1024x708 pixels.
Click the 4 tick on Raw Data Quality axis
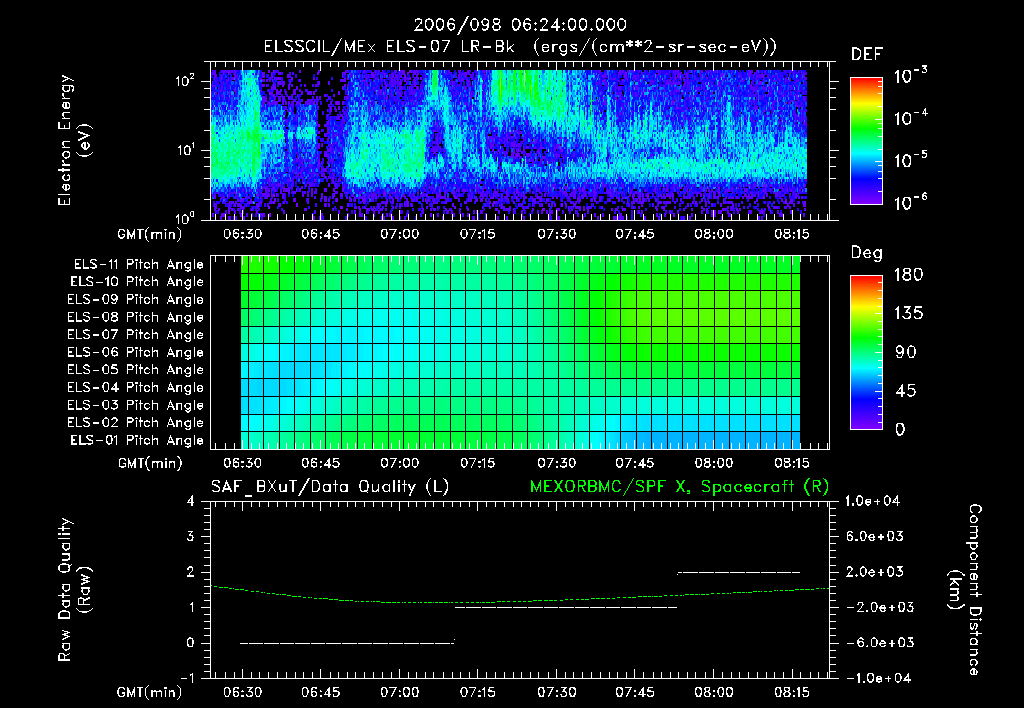tap(191, 501)
